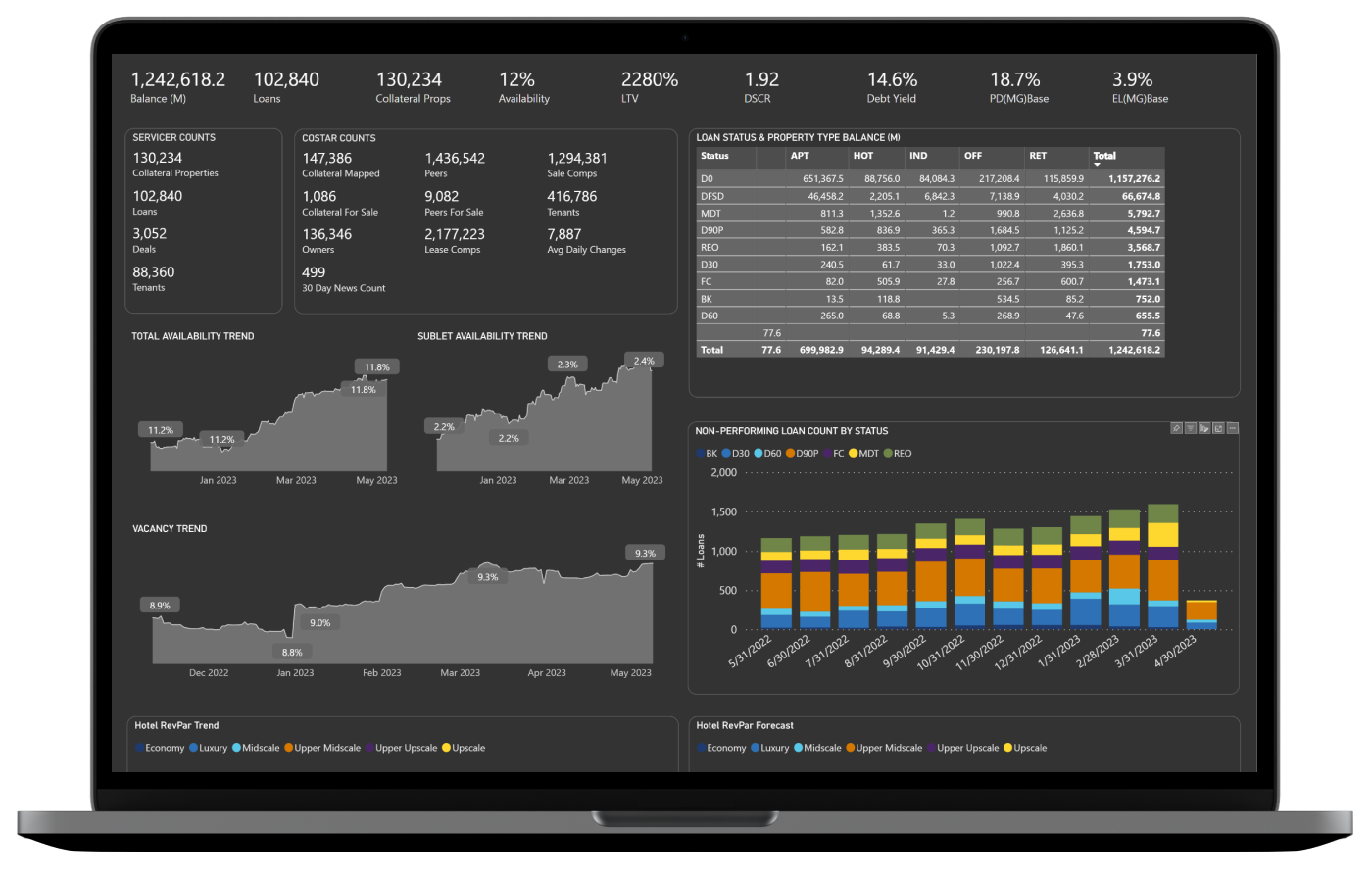Open the filter icon on loan count chart

(x=1191, y=428)
